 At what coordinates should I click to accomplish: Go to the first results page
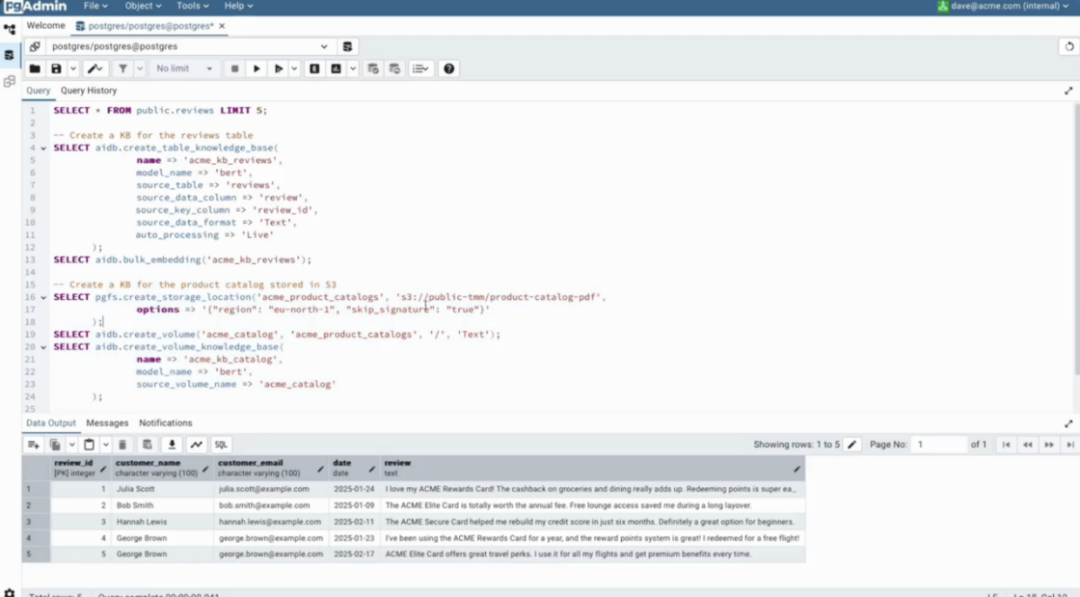pos(1006,445)
